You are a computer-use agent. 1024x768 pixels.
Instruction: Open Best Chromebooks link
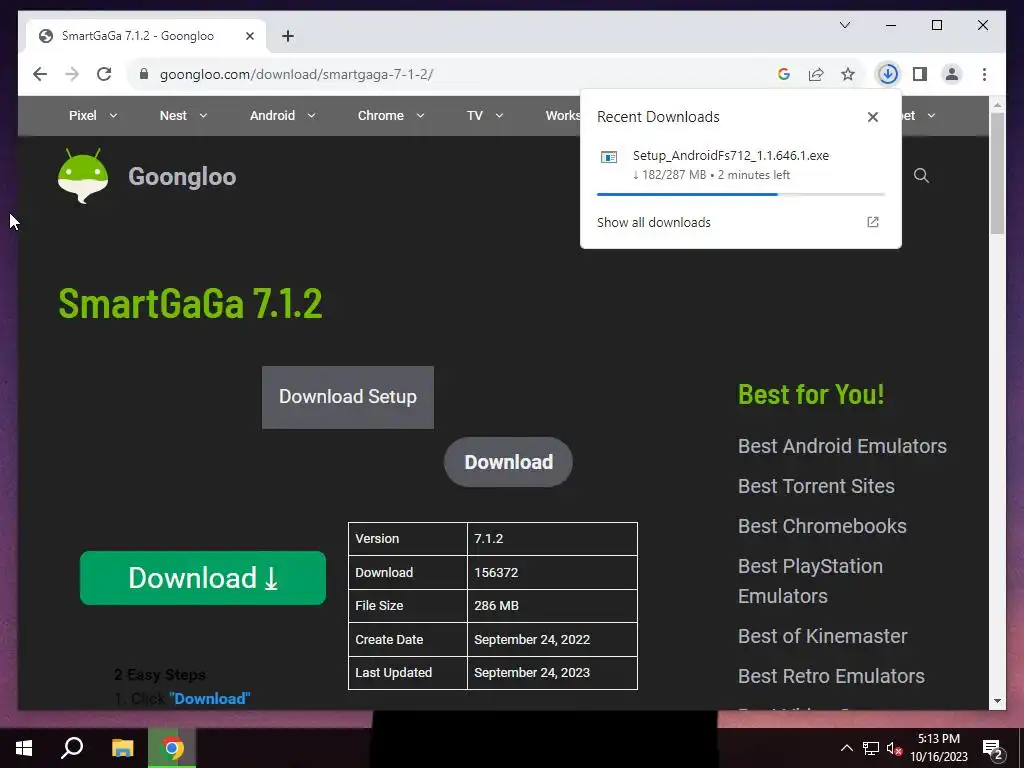point(822,526)
